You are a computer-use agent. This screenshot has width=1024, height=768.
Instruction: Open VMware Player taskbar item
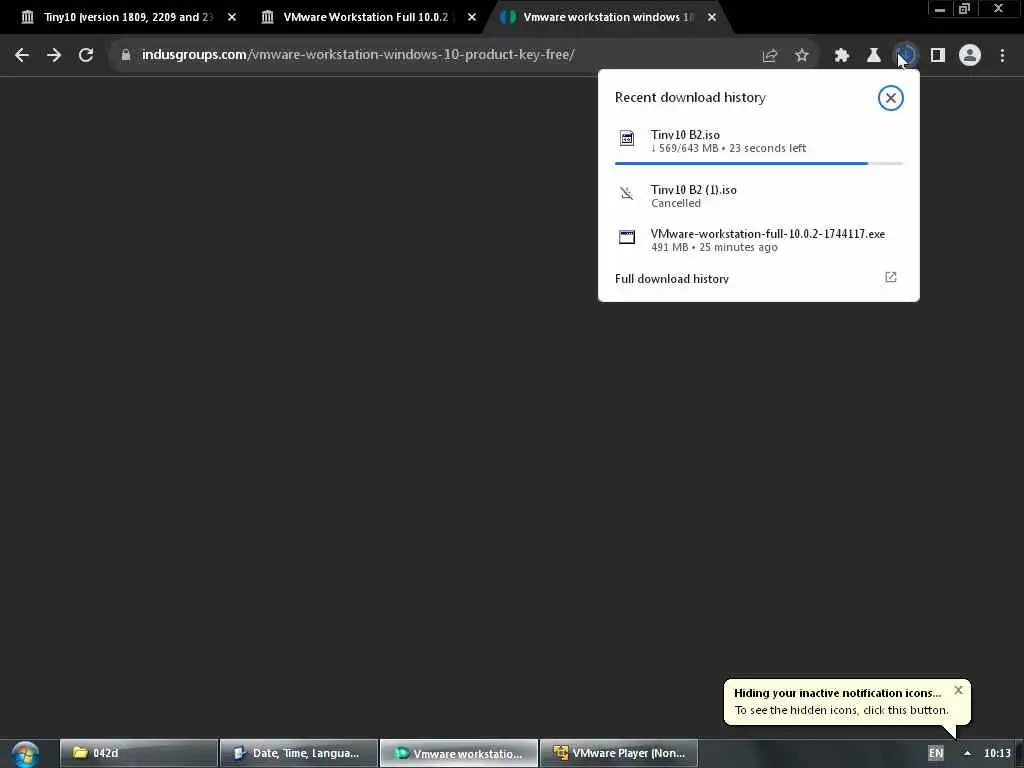pos(619,754)
